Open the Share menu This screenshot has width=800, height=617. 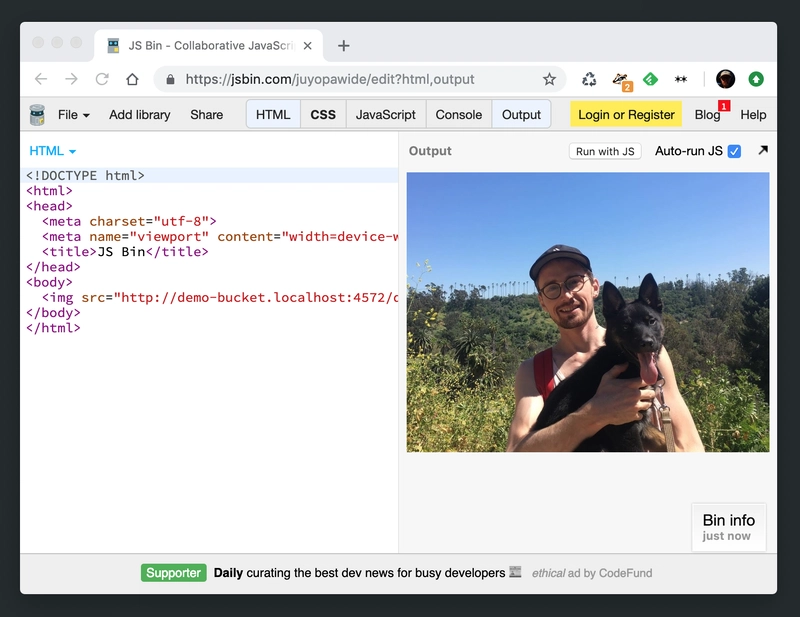[207, 115]
